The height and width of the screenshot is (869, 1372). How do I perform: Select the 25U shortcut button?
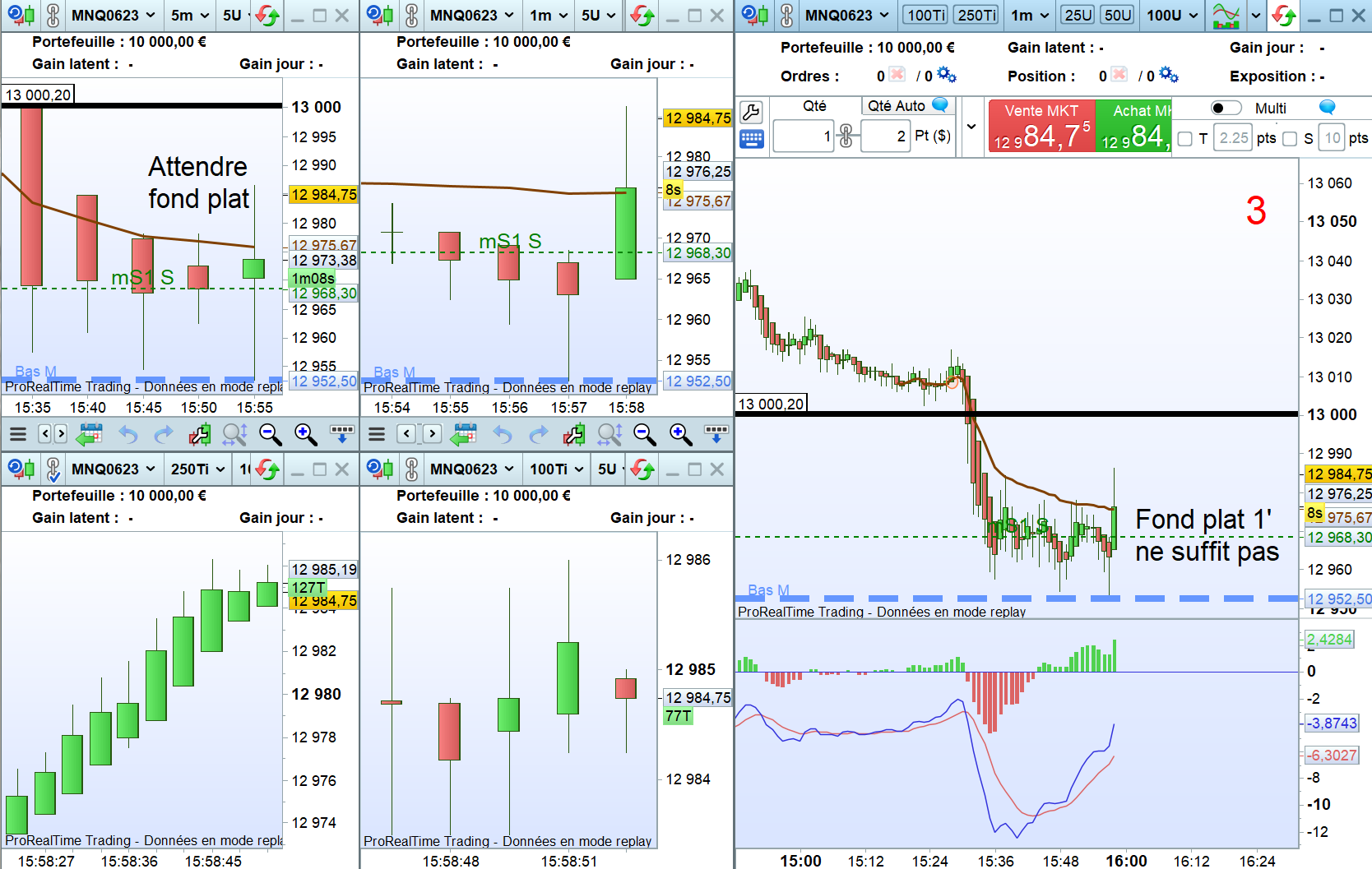(x=1078, y=16)
